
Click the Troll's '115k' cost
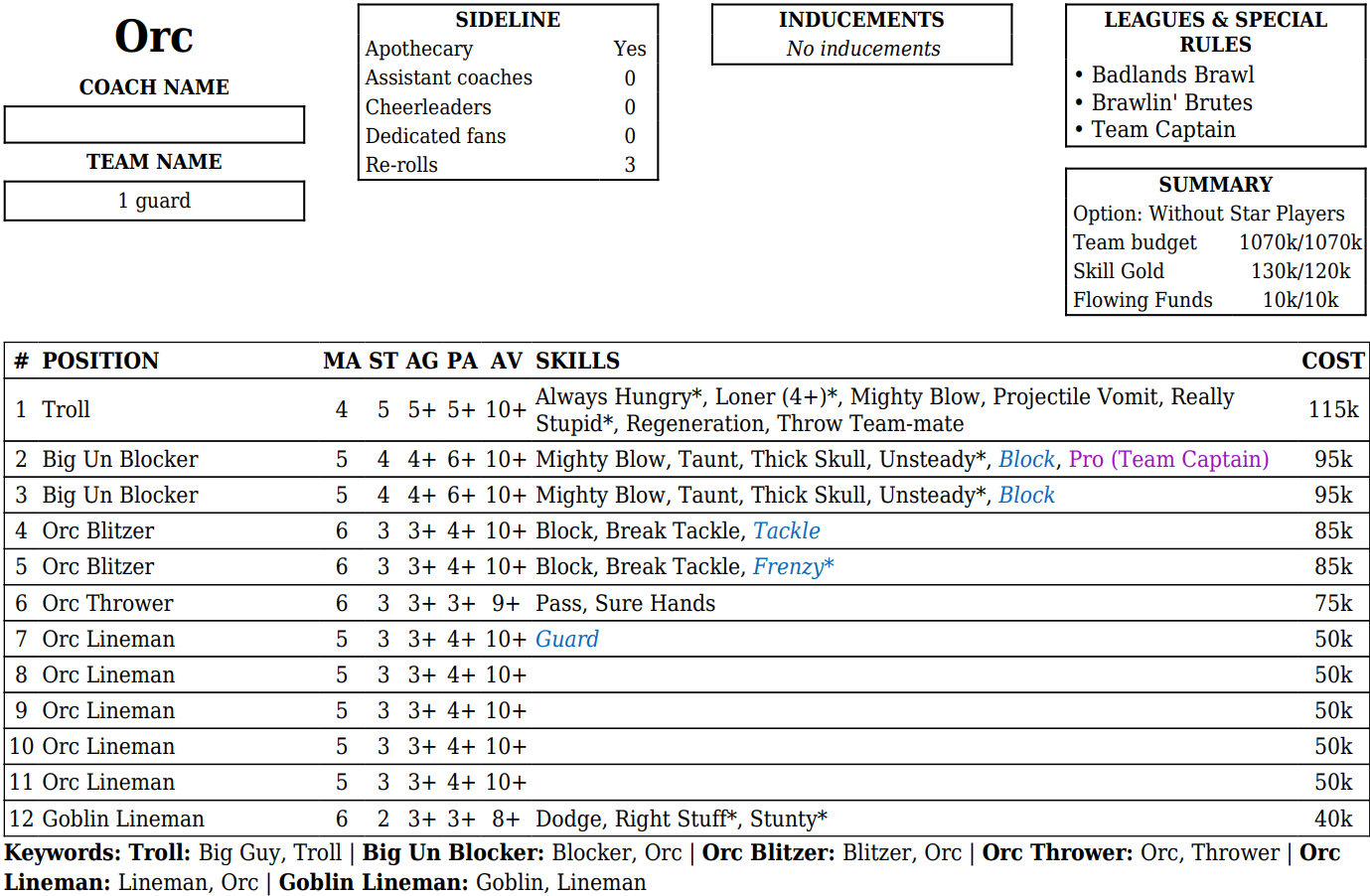[1333, 409]
